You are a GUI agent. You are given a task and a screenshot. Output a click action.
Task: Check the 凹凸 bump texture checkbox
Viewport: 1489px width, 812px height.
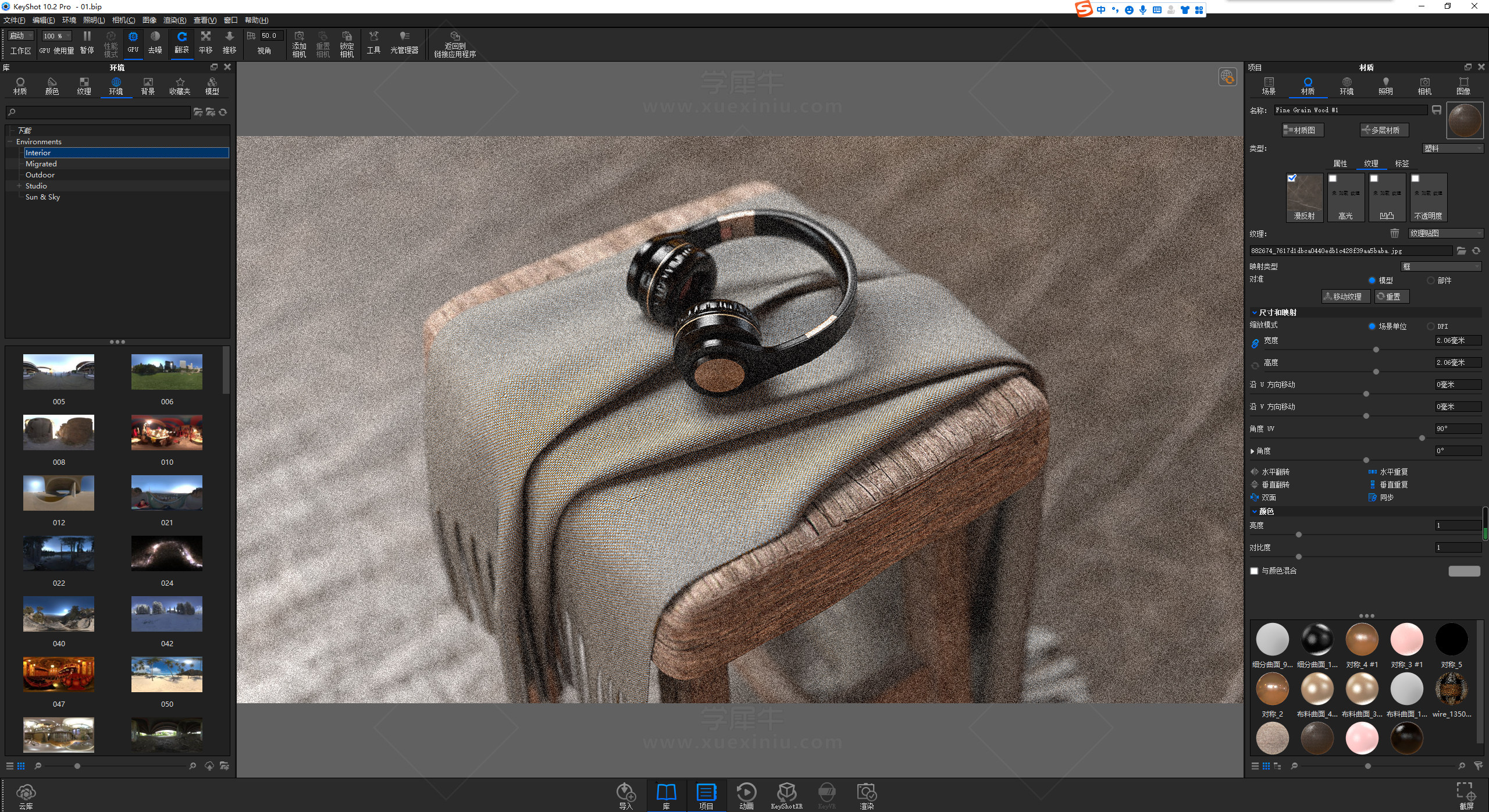[1374, 179]
